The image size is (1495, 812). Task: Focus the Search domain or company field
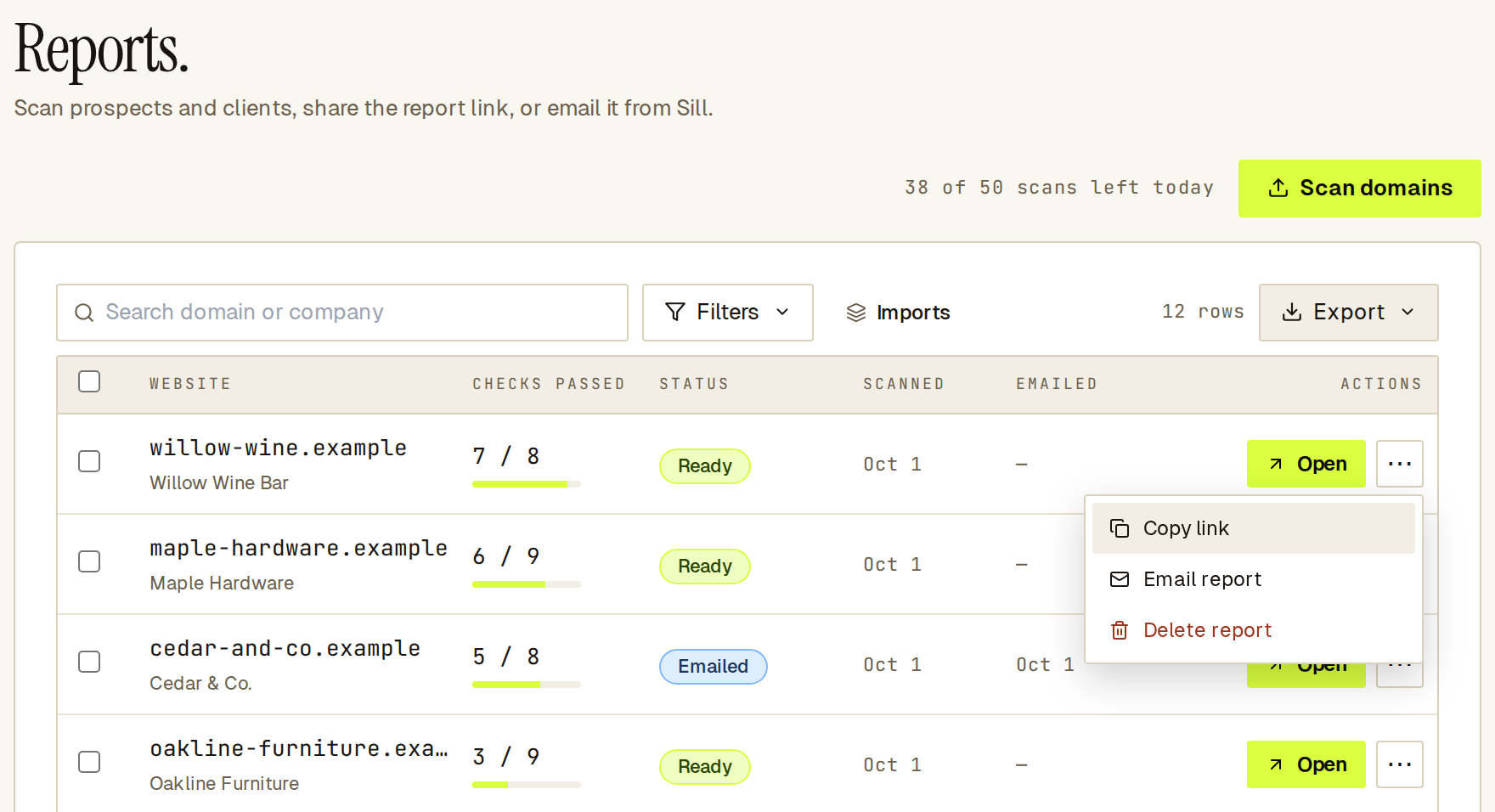pyautogui.click(x=342, y=313)
